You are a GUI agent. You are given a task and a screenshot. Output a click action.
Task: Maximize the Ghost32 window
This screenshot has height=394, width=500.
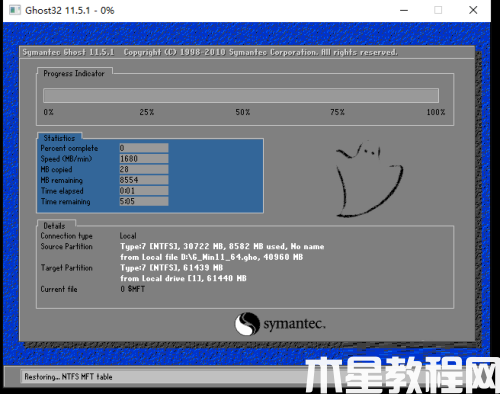point(438,10)
